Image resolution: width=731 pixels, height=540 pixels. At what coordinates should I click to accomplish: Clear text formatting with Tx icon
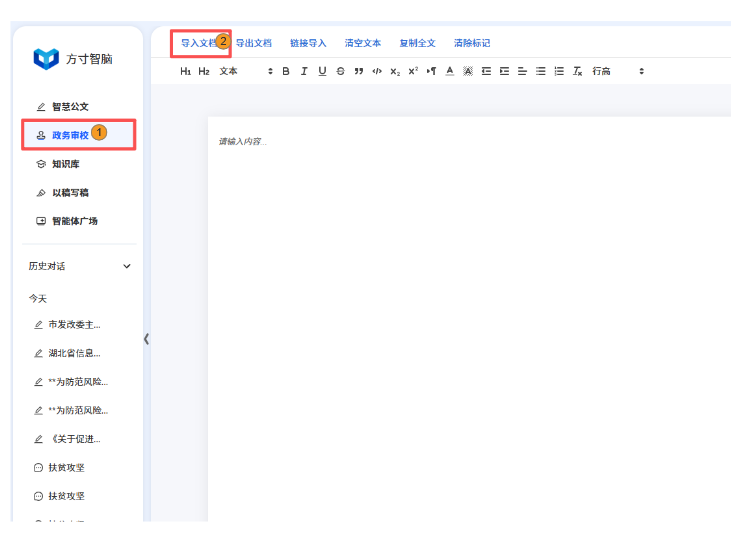pos(577,71)
